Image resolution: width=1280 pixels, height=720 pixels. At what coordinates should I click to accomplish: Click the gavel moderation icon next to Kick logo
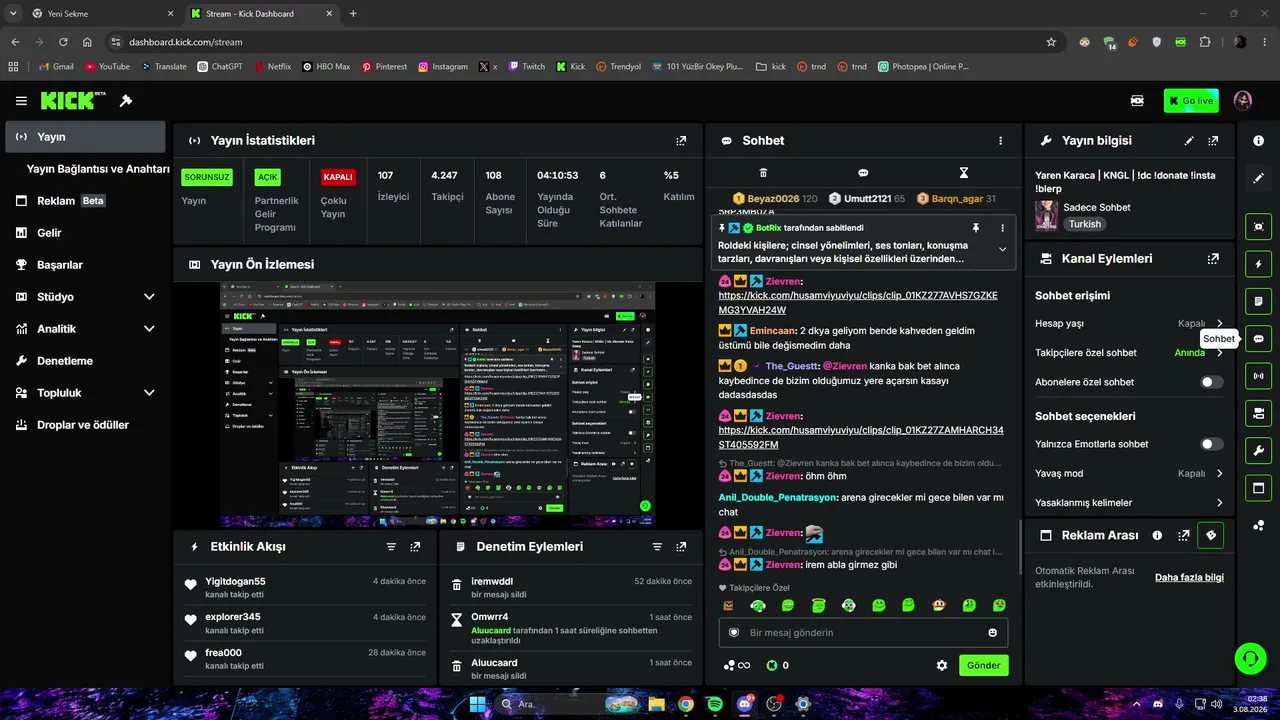[x=126, y=101]
